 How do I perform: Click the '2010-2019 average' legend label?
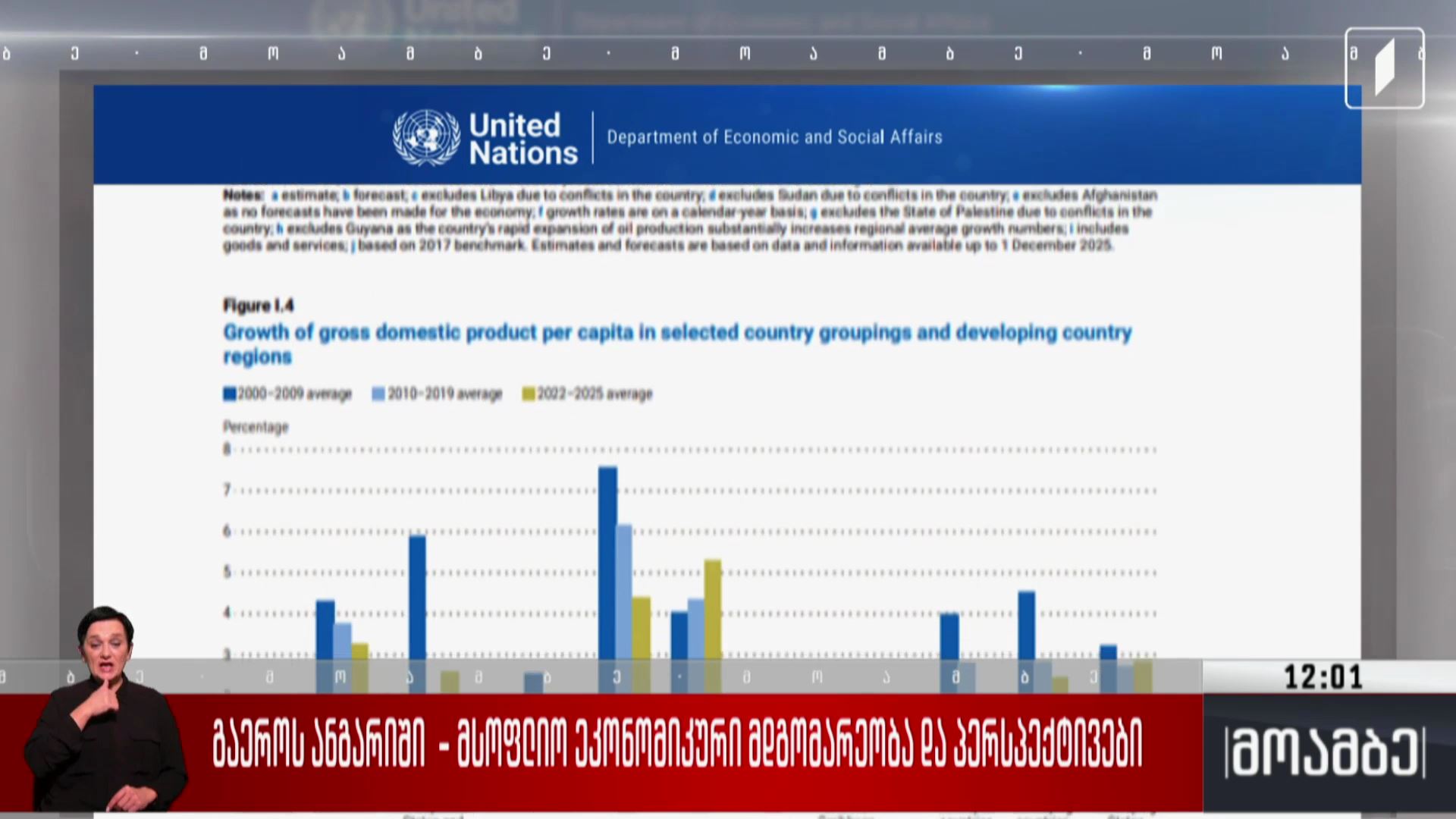coord(445,394)
